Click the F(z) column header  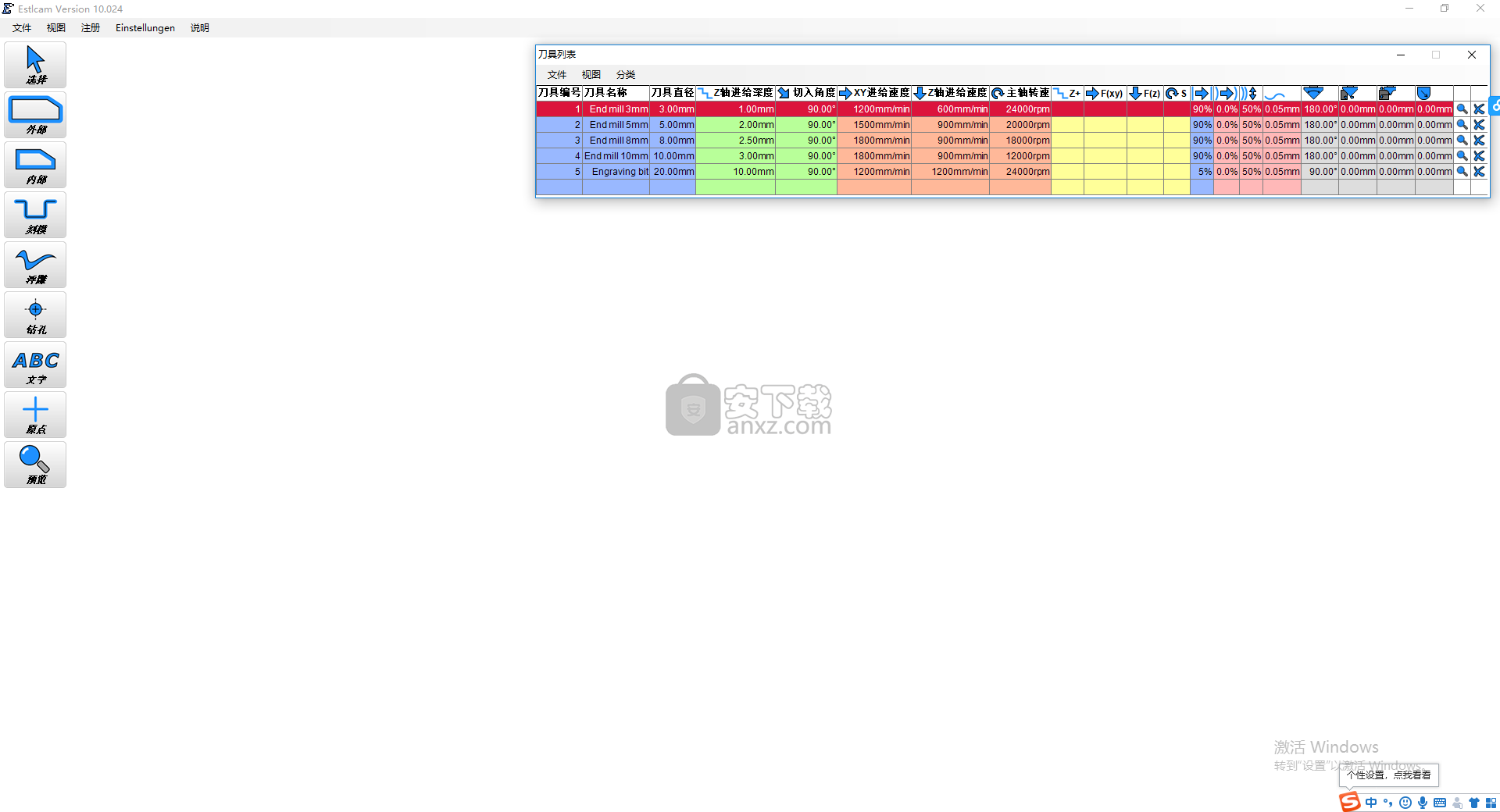click(x=1145, y=93)
